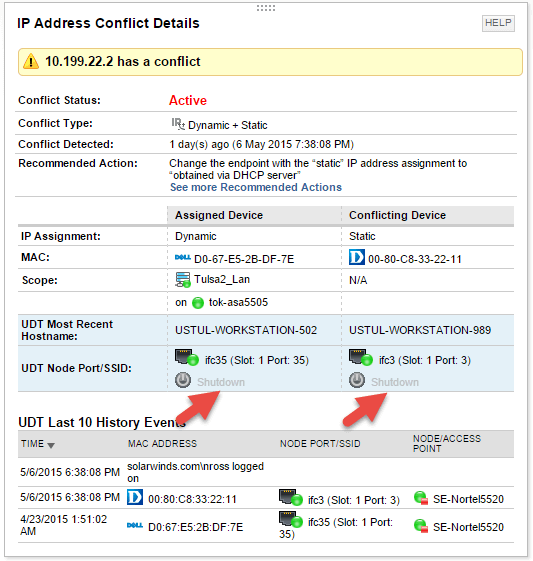The image size is (533, 561).
Task: Open the tok-asa5505 server link
Action: click(x=238, y=302)
